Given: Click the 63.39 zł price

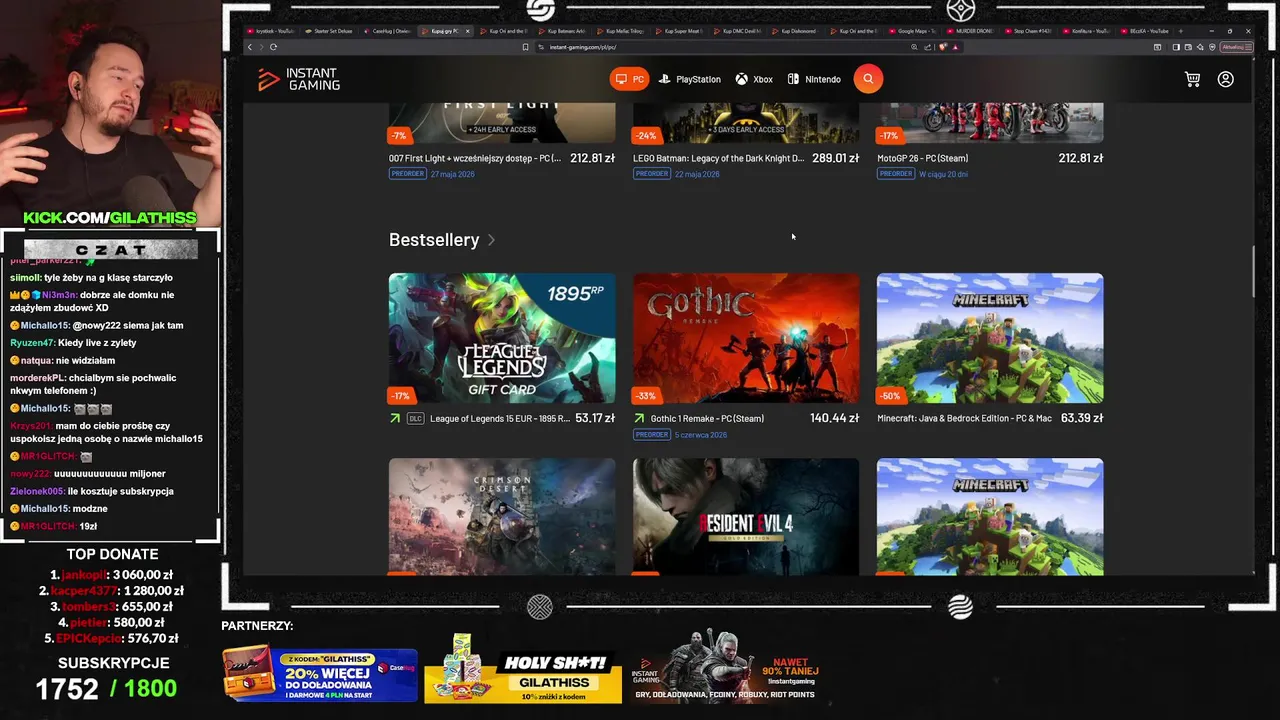Looking at the screenshot, I should [x=1082, y=419].
